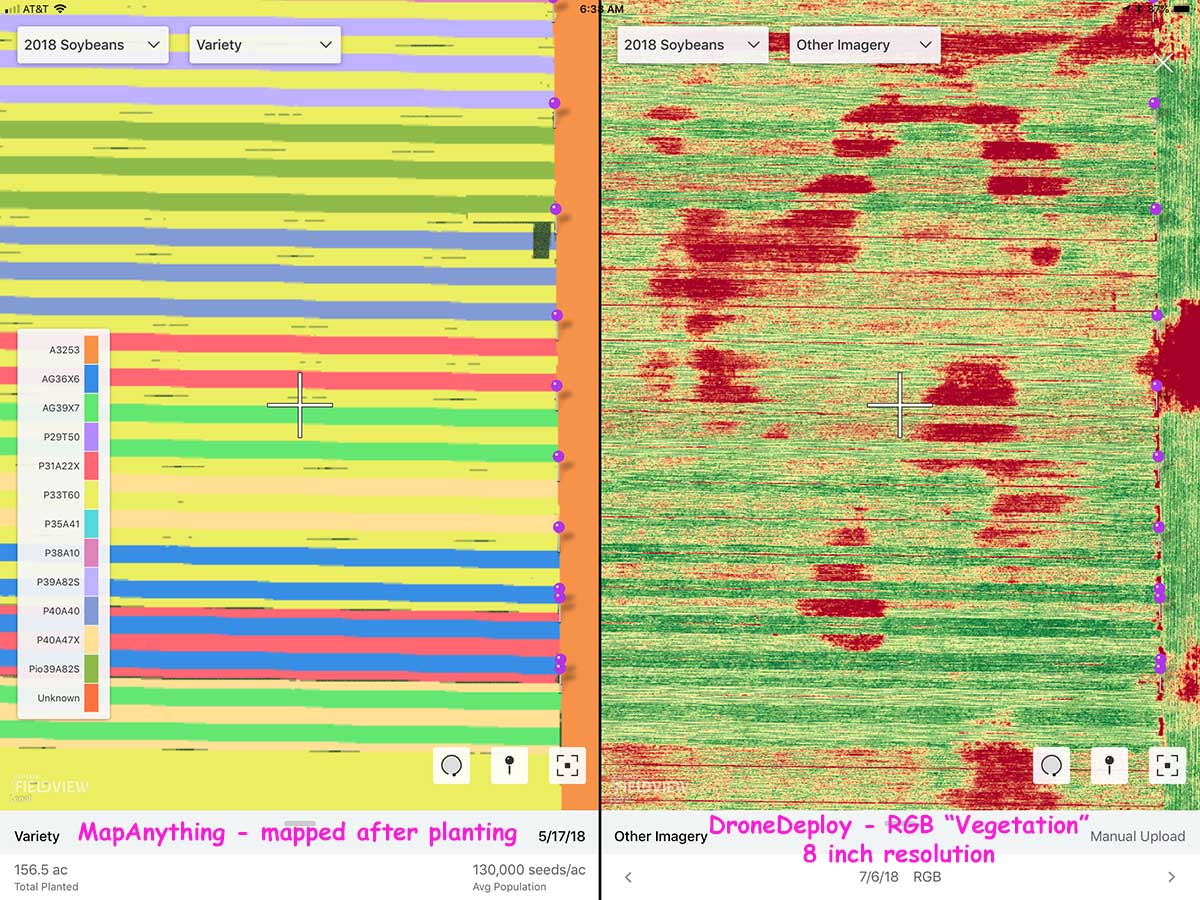
Task: Recenter the drone imagery map view
Action: click(1167, 765)
